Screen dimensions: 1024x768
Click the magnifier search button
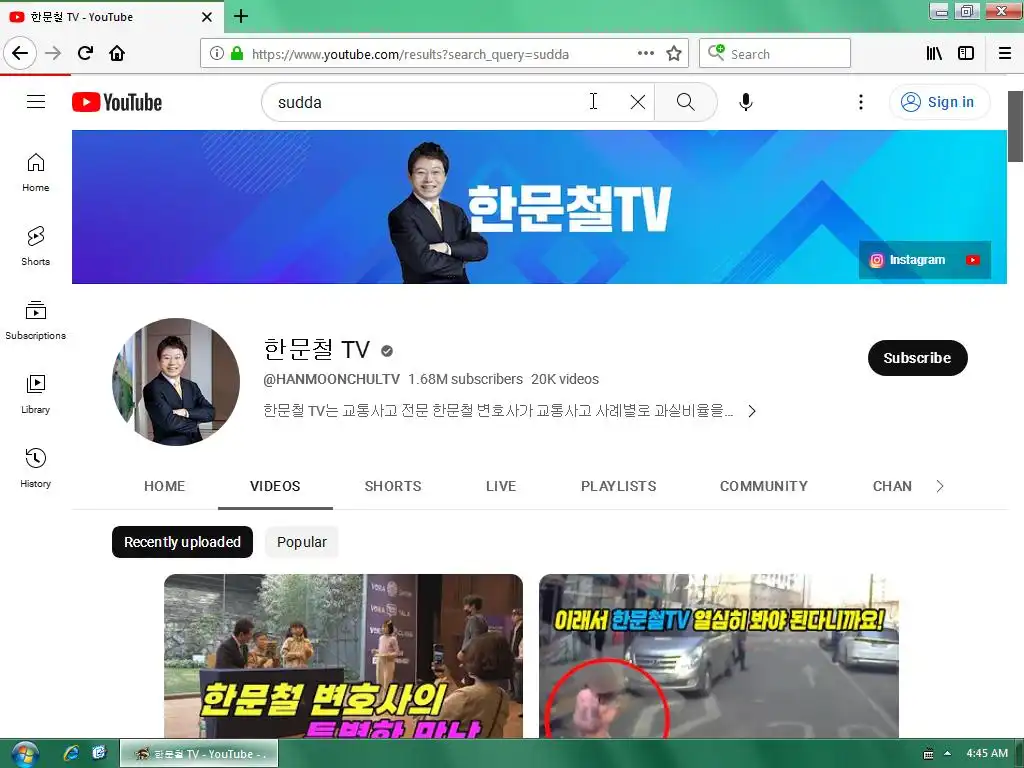coord(686,102)
